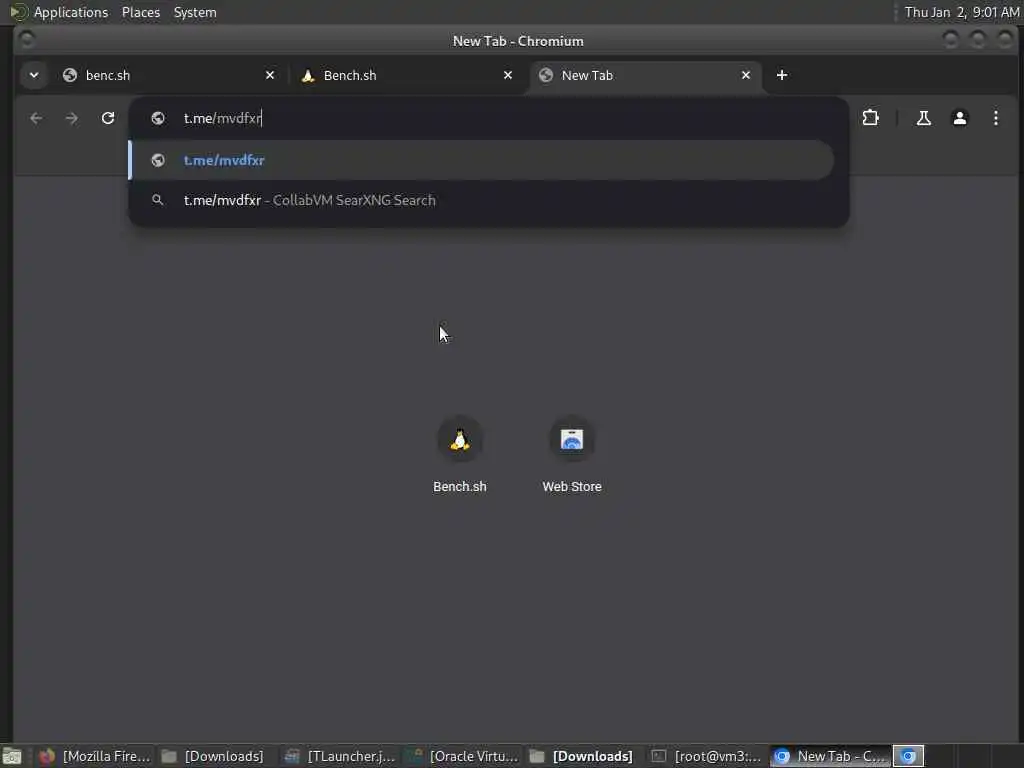Switch to Oracle VirtualBox taskbar window
1024x768 pixels.
463,756
